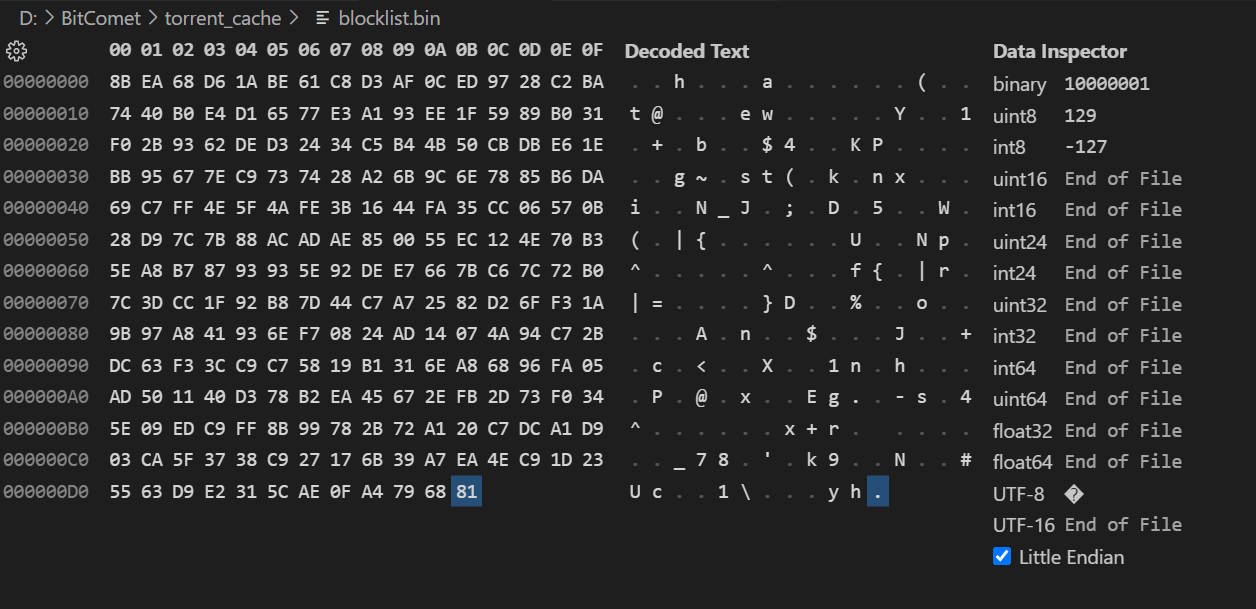
Task: Open the D: drive breadcrumb
Action: (28, 18)
